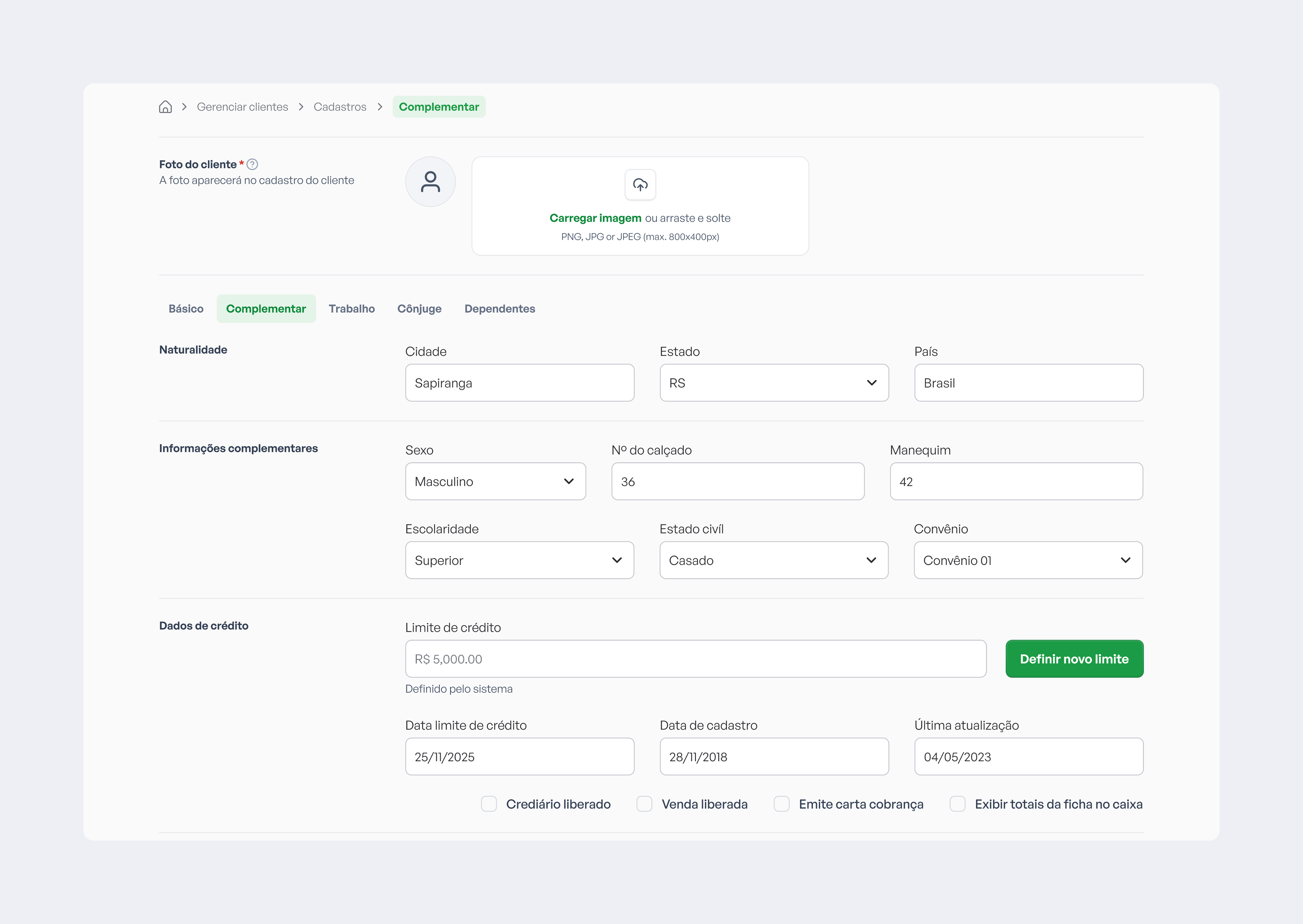Go to home via breadcrumb house icon
The image size is (1303, 924).
click(165, 107)
